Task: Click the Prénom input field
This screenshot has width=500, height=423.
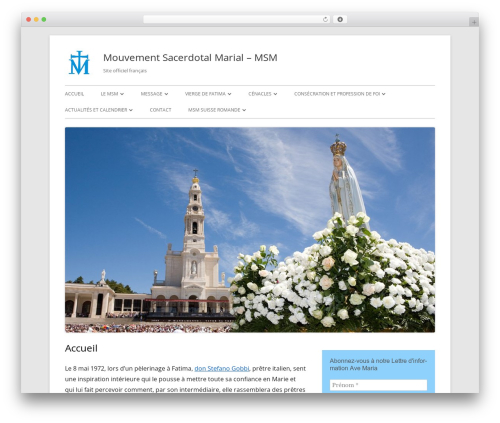Action: point(378,385)
